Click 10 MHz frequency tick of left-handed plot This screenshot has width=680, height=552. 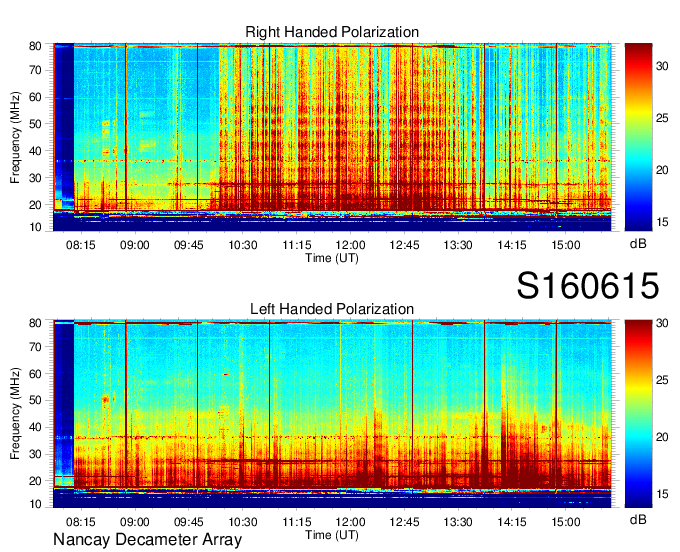[x=36, y=504]
